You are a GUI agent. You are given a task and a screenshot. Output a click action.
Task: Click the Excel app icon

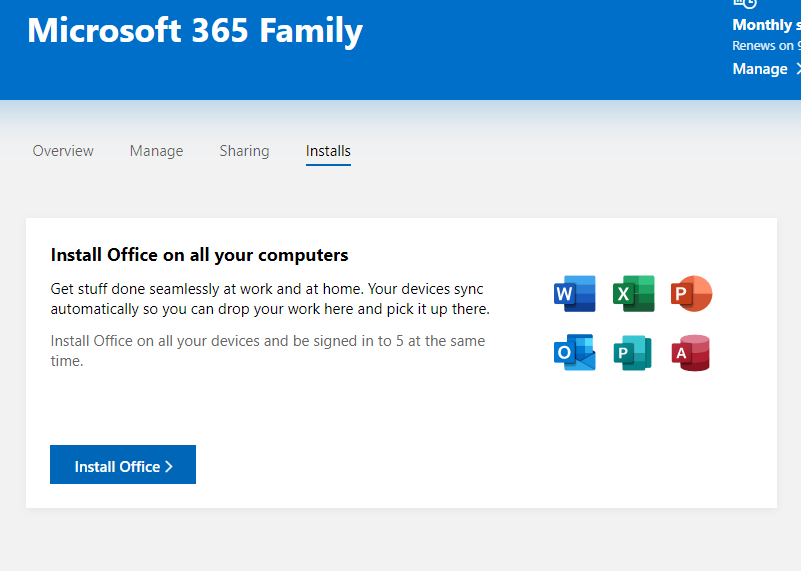click(x=633, y=294)
